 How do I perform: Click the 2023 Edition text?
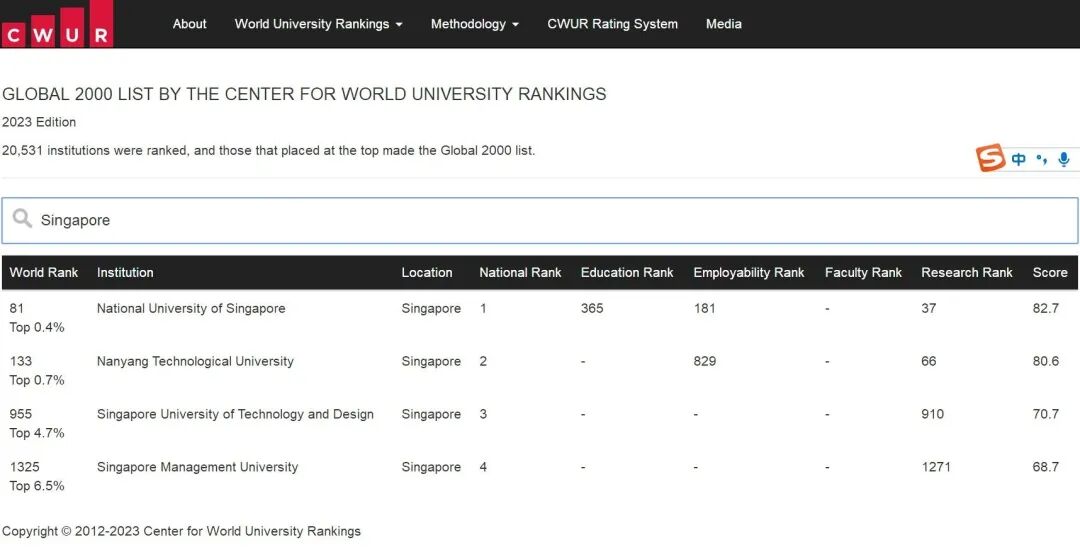coord(39,123)
